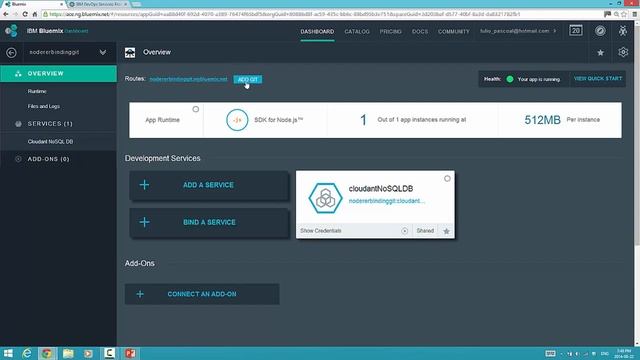Viewport: 640px width, 360px height.
Task: Open the cloudantNoSQLDB service options circle
Action: click(447, 179)
